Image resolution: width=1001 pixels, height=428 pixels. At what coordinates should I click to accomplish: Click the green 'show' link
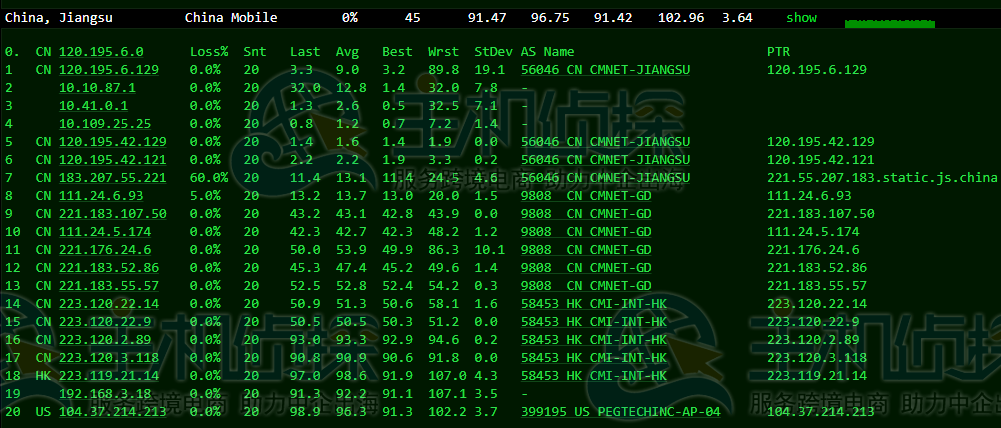point(801,18)
